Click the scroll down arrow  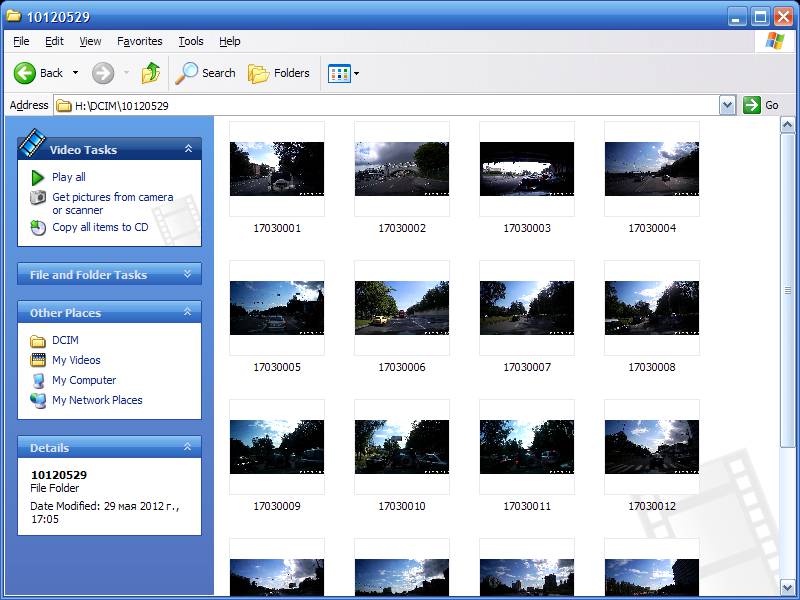click(x=787, y=587)
